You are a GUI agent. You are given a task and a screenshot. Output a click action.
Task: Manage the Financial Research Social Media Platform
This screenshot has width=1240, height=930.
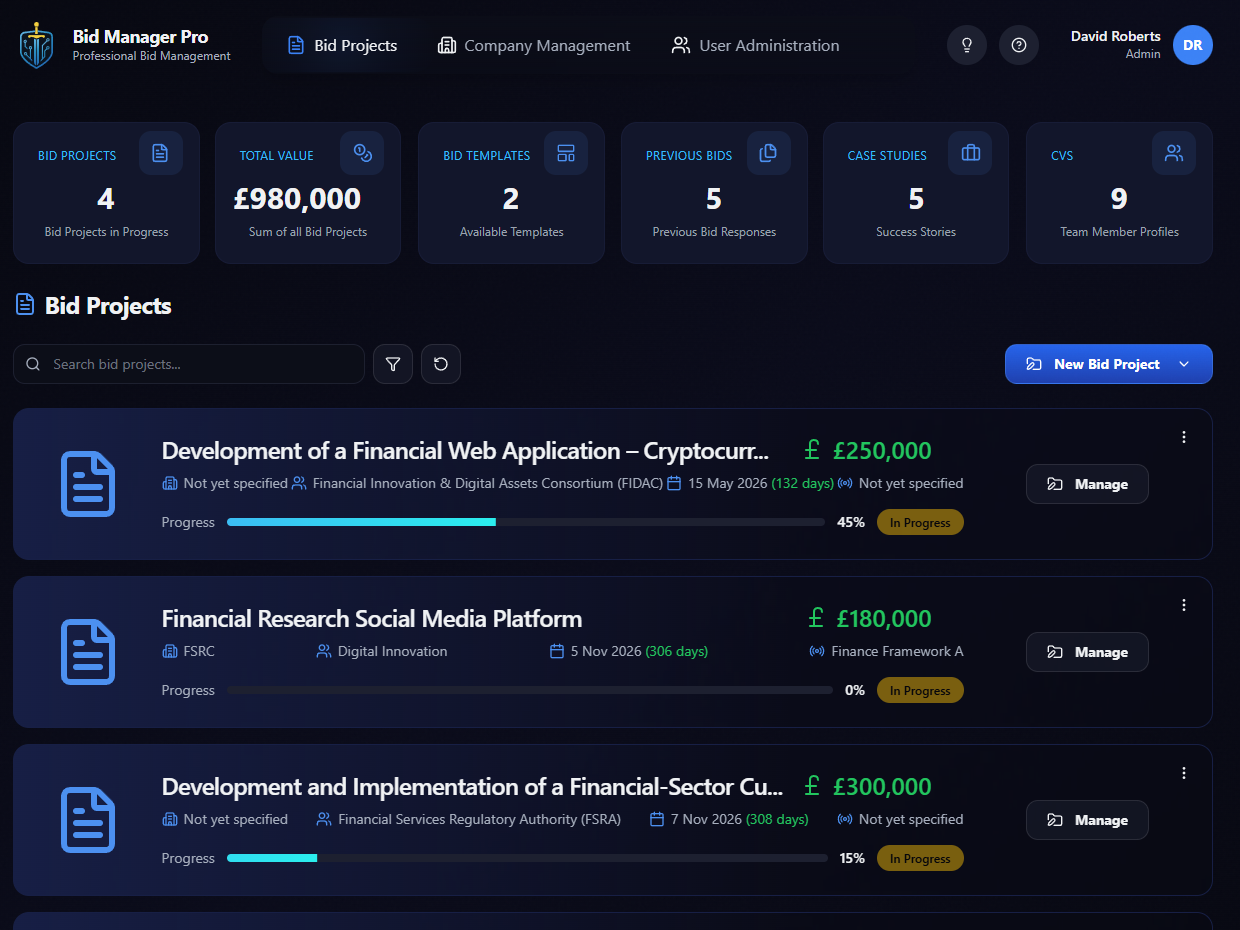pyautogui.click(x=1087, y=652)
